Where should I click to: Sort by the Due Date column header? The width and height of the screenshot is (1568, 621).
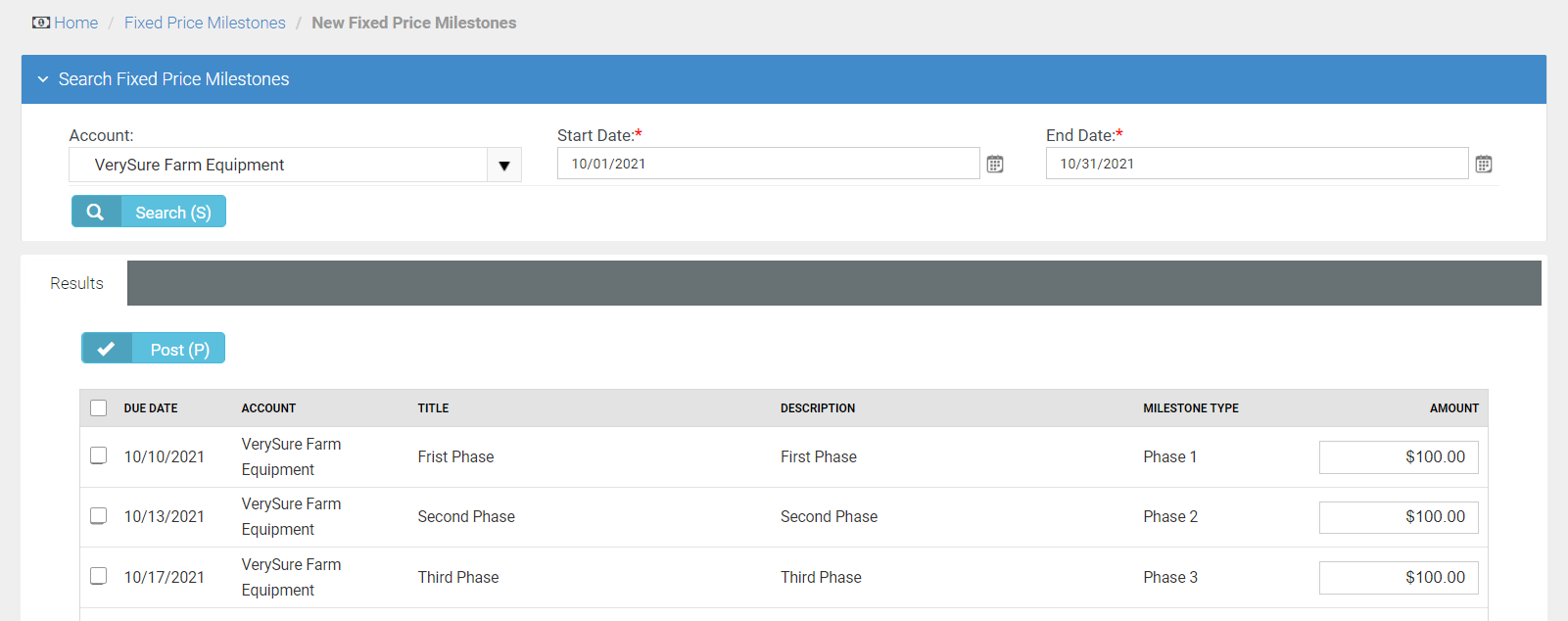pos(151,408)
